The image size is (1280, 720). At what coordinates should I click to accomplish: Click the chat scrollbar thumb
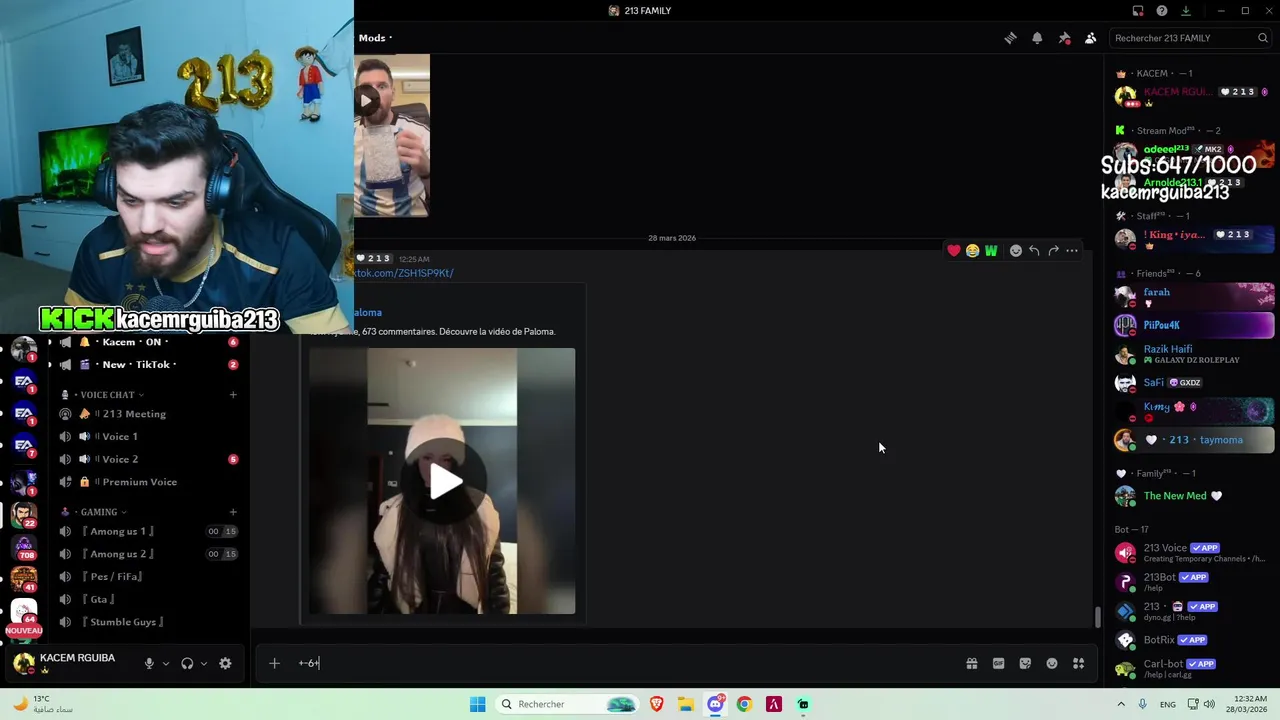1097,617
